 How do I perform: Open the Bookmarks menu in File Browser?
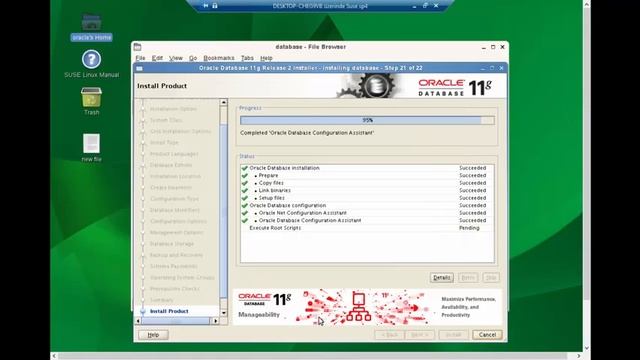click(x=219, y=58)
